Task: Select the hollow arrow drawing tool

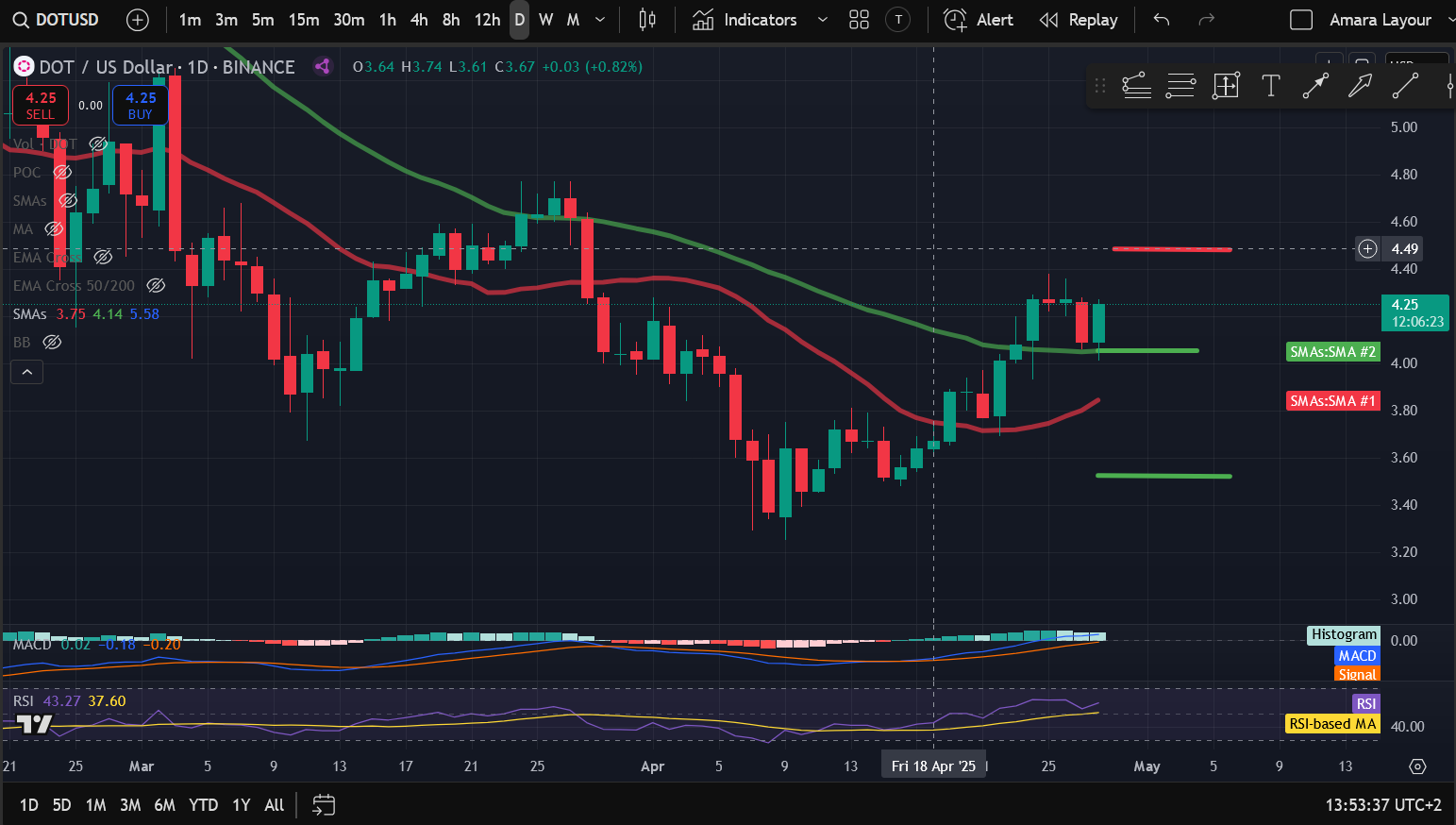Action: pyautogui.click(x=1360, y=86)
